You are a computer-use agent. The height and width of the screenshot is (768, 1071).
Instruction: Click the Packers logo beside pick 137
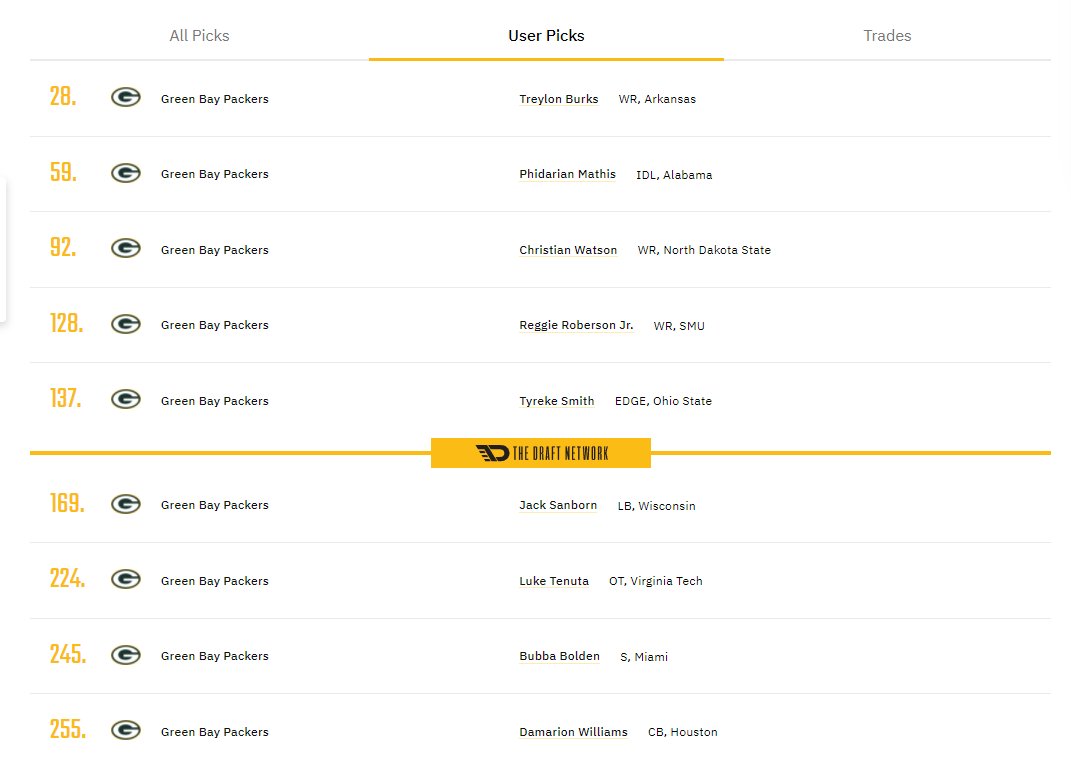click(x=126, y=400)
